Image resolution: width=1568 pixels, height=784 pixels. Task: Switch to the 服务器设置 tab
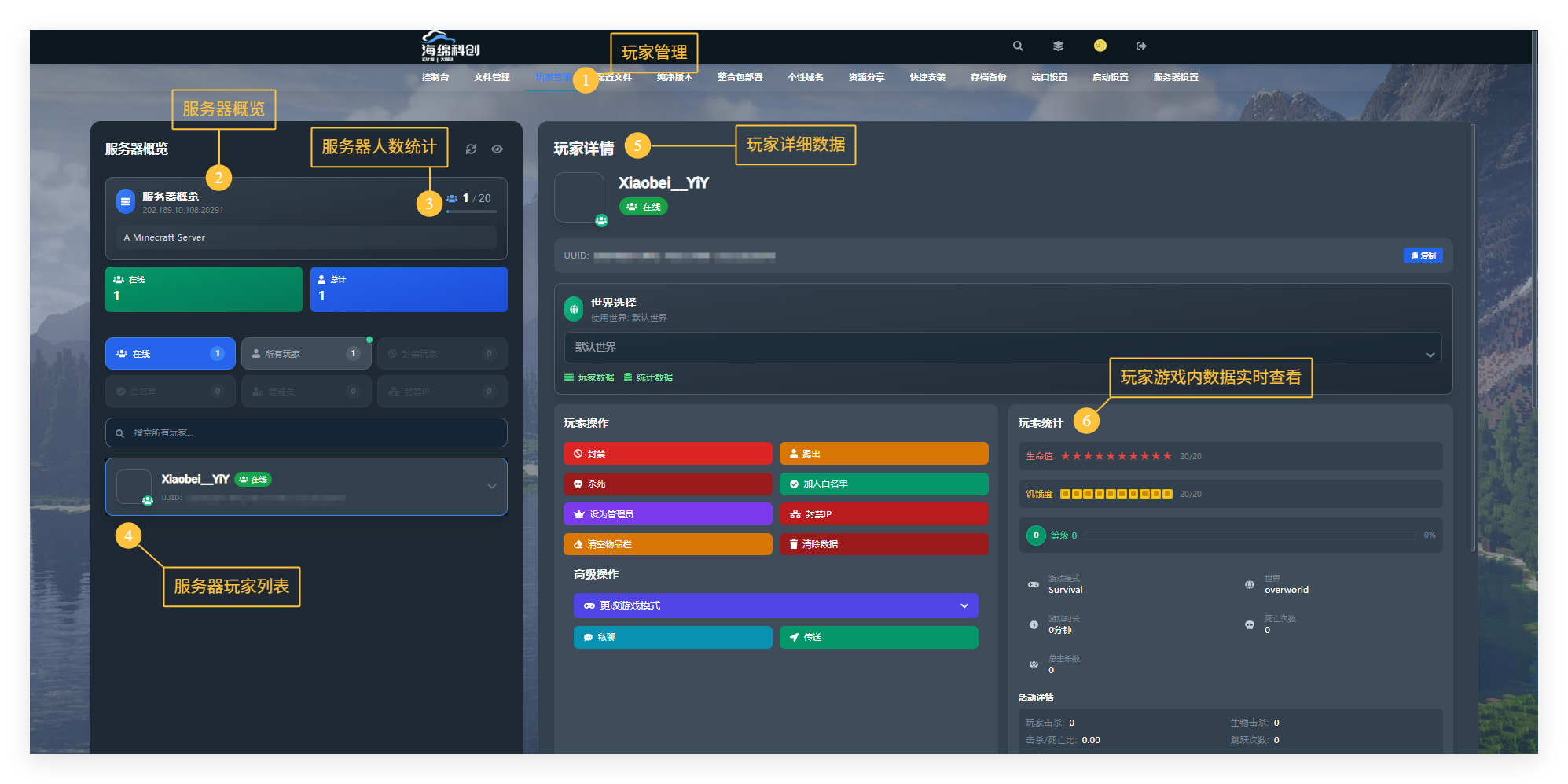coord(1175,77)
